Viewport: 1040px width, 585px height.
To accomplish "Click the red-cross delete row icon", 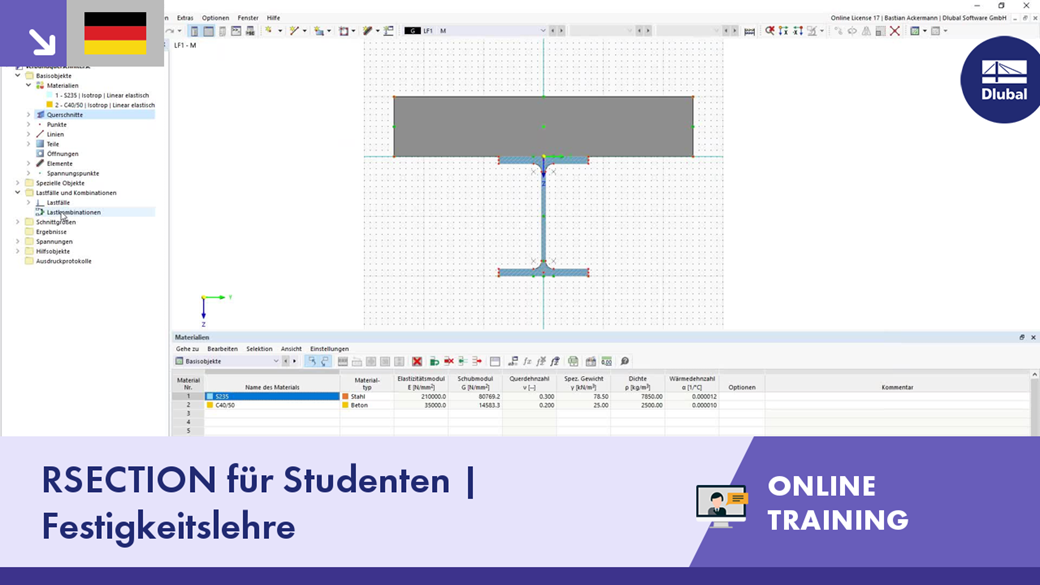I will click(449, 361).
